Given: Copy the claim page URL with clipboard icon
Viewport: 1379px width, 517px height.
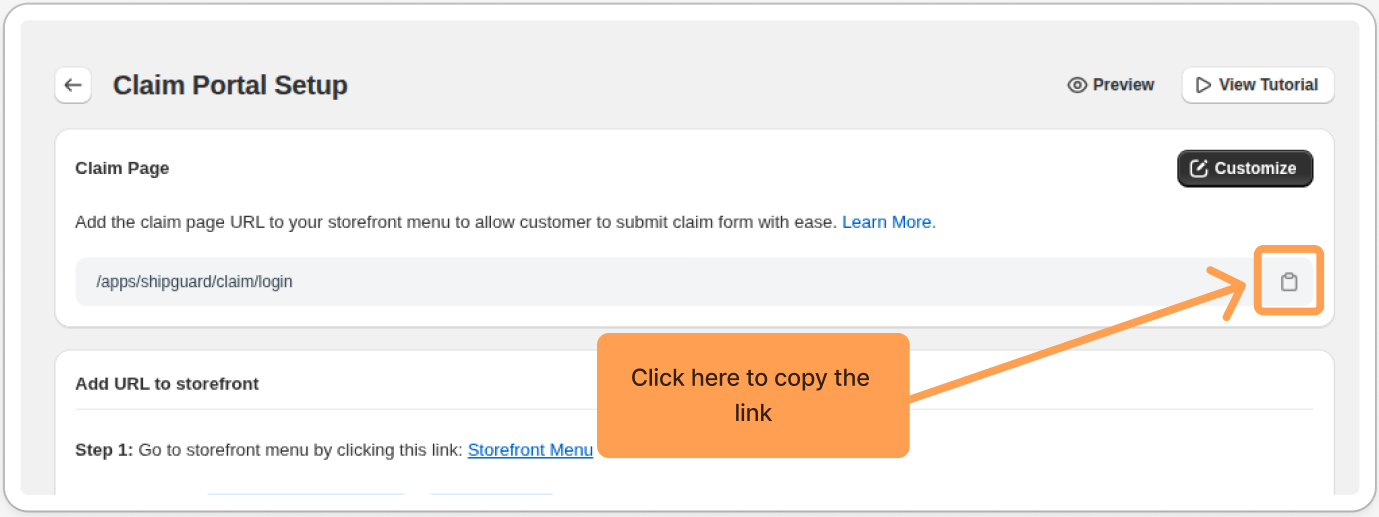Looking at the screenshot, I should point(1289,282).
